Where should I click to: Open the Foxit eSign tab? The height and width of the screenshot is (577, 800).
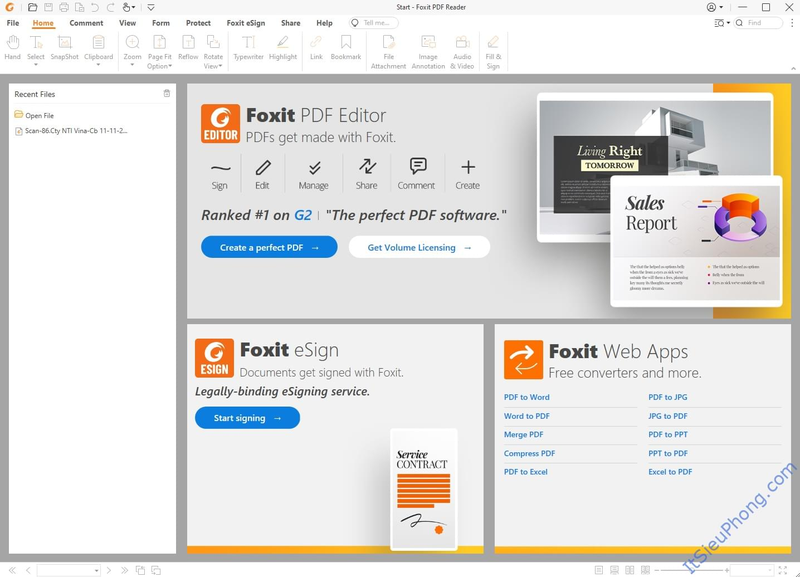(x=246, y=23)
